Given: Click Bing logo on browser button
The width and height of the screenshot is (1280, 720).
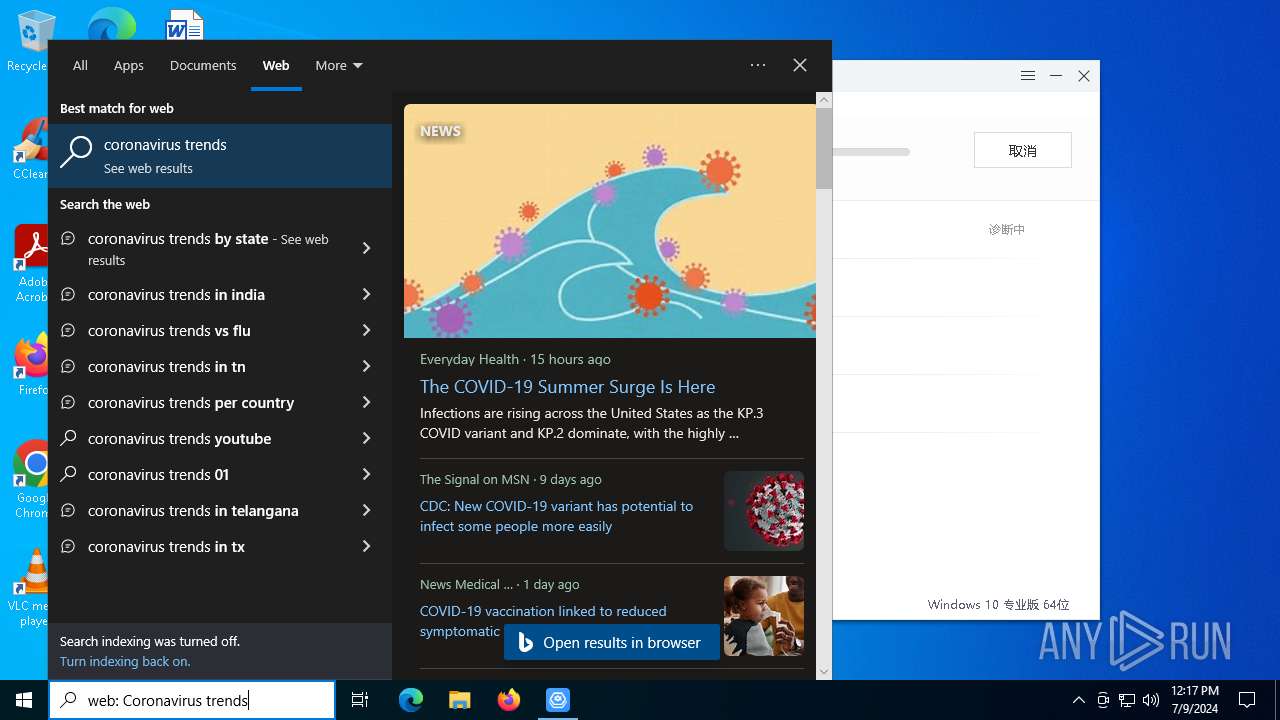Looking at the screenshot, I should click(x=526, y=643).
